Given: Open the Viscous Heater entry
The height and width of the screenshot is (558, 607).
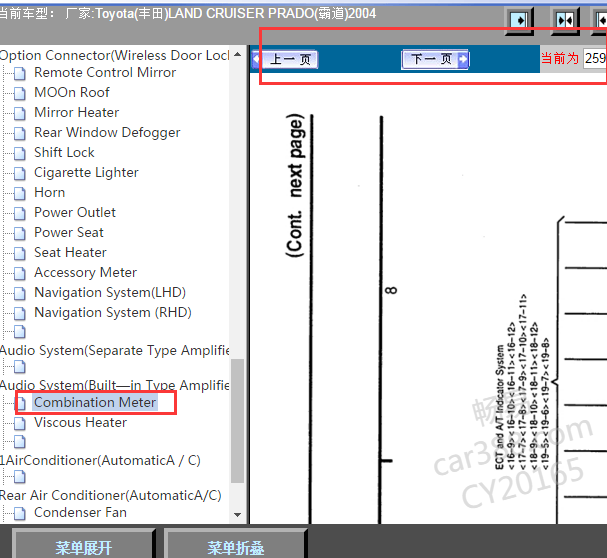Looking at the screenshot, I should point(80,422).
